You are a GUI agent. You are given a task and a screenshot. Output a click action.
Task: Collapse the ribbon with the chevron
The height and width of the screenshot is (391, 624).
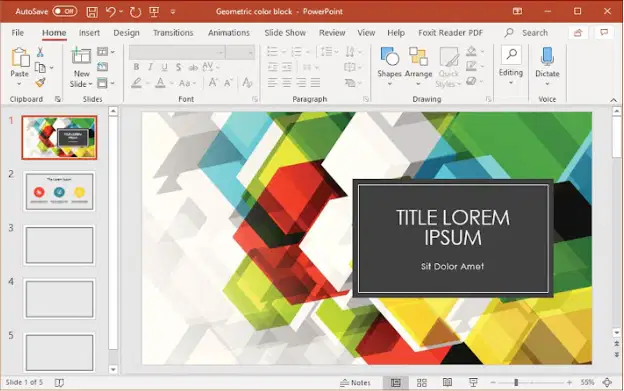coord(613,100)
